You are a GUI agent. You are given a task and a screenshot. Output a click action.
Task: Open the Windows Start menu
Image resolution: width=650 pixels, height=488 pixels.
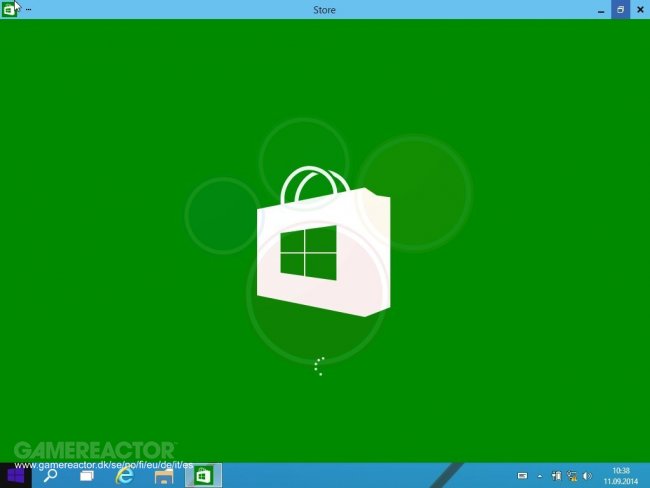tap(16, 476)
